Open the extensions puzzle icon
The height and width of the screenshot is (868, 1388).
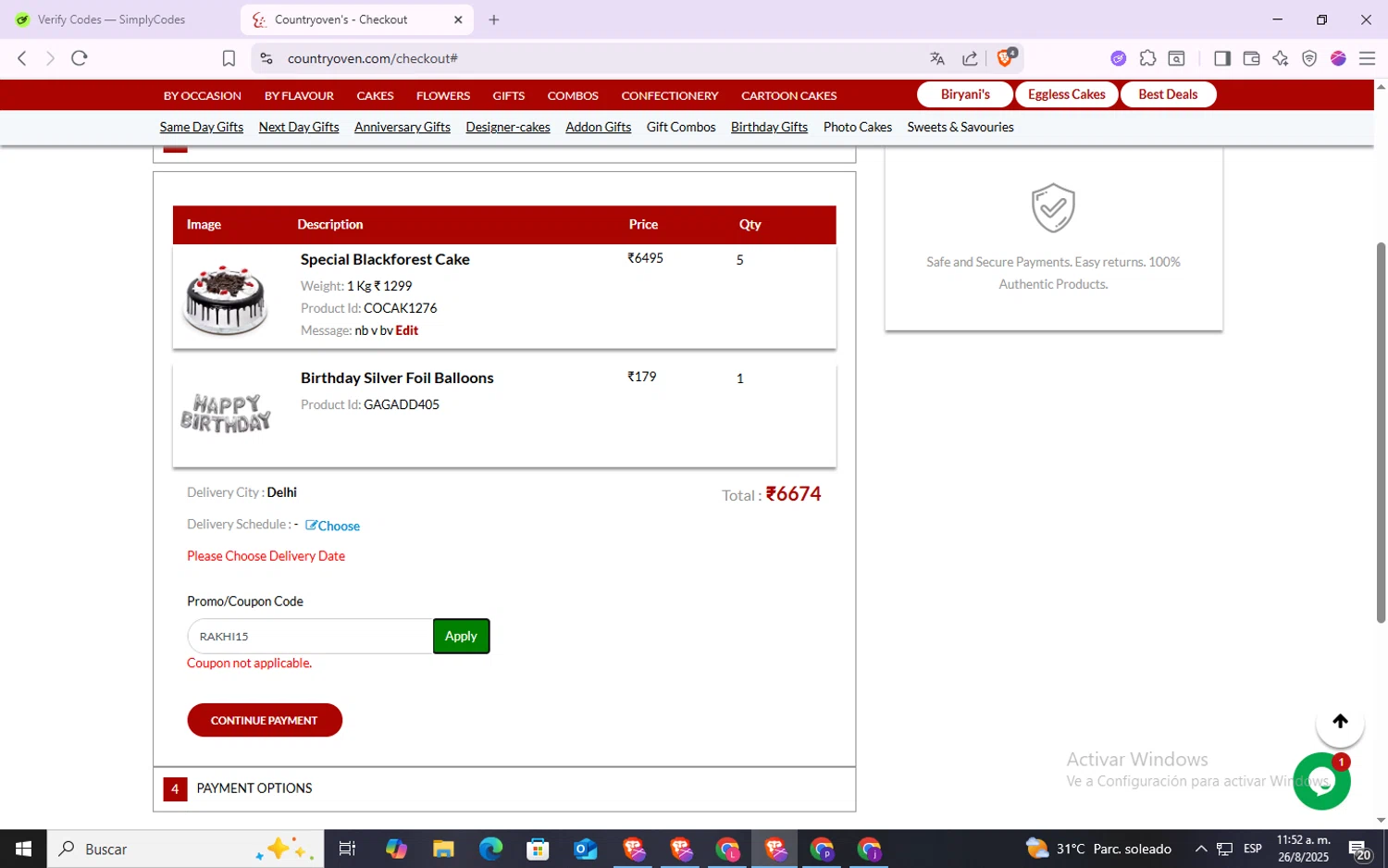click(x=1147, y=58)
